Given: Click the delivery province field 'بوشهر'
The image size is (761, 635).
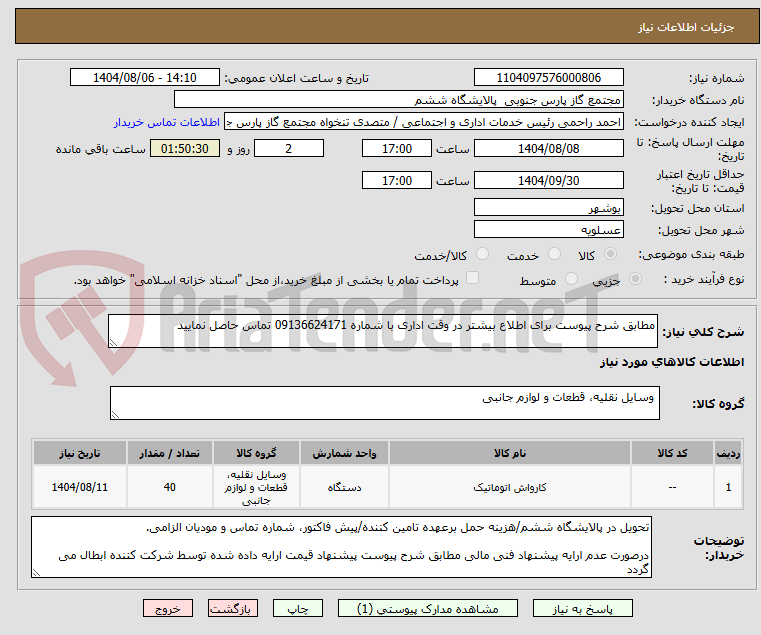Looking at the screenshot, I should [548, 207].
